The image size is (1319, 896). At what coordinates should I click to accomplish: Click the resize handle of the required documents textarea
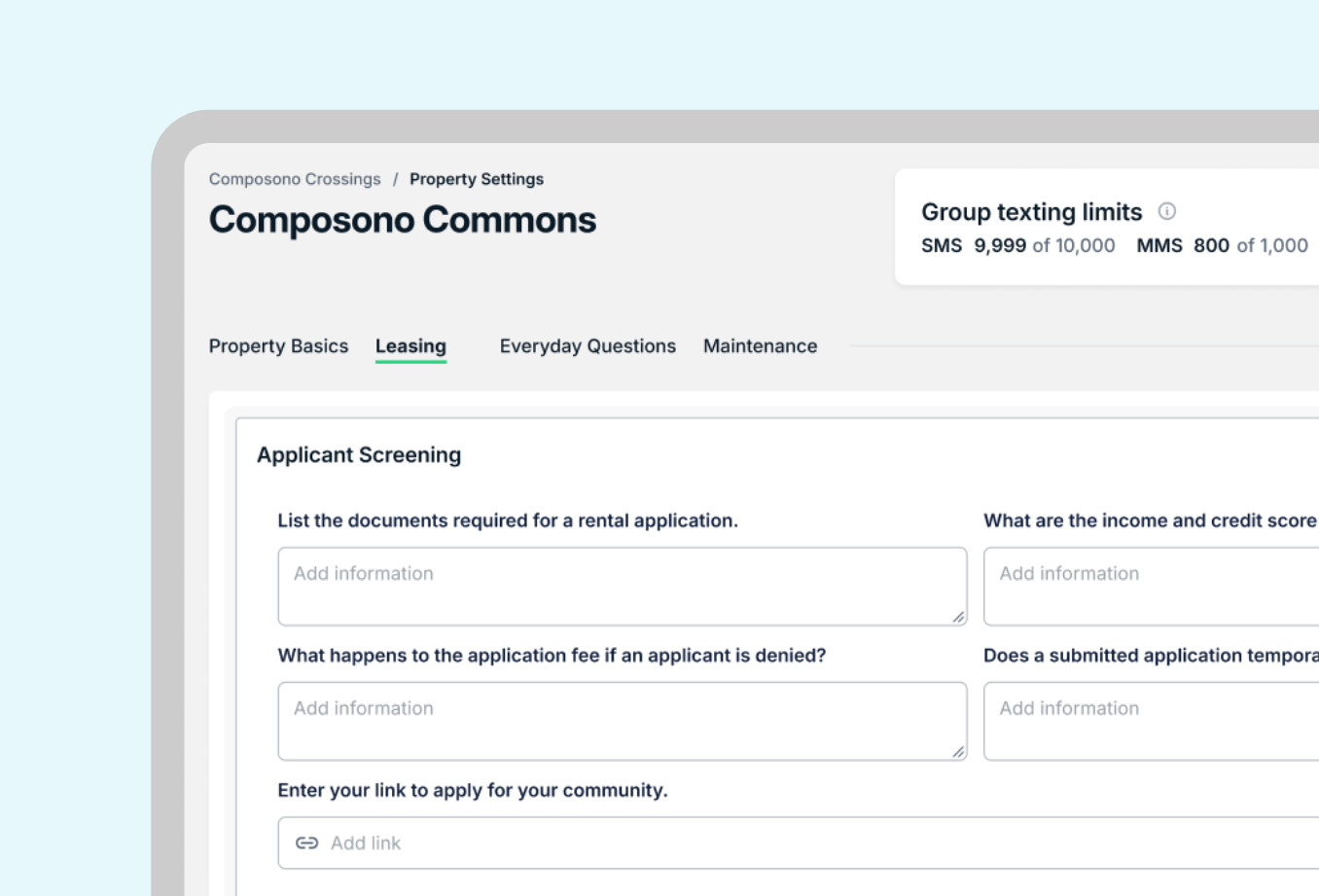click(958, 617)
